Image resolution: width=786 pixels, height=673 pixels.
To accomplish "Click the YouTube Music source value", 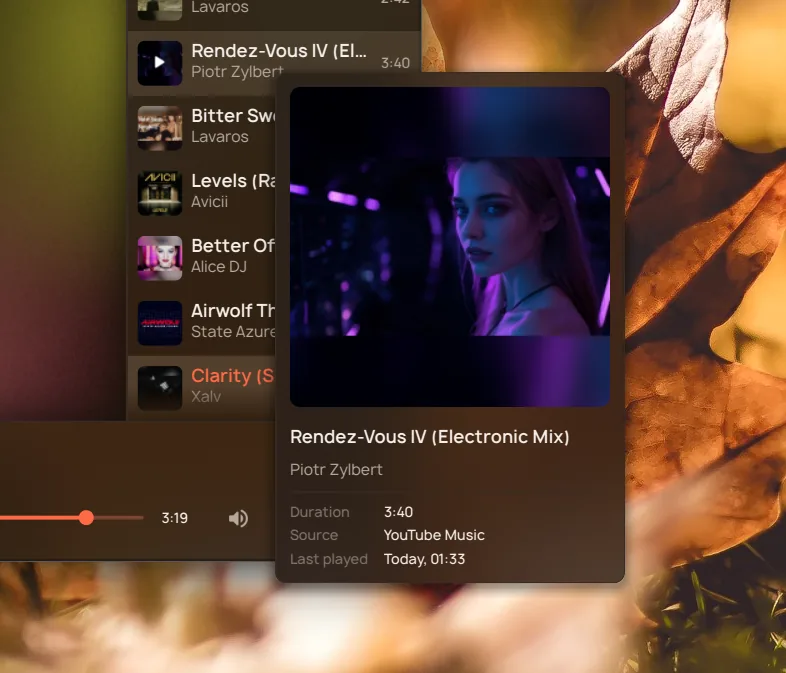I will pos(434,535).
